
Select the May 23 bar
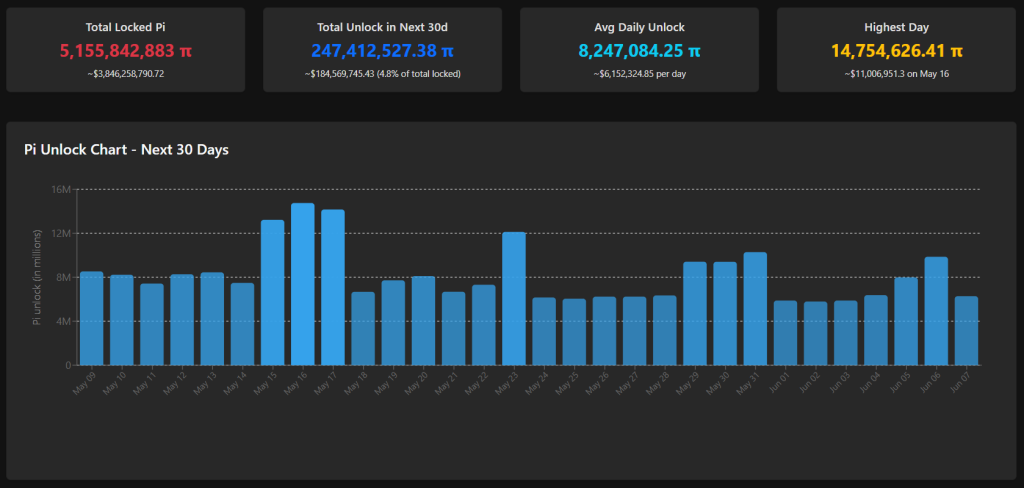coord(514,299)
